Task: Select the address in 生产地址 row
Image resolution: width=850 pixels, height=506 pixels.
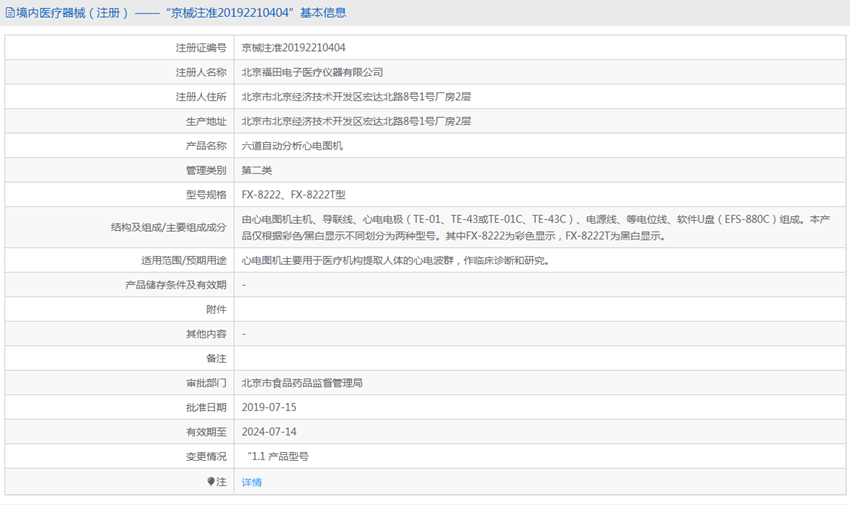Action: (356, 121)
